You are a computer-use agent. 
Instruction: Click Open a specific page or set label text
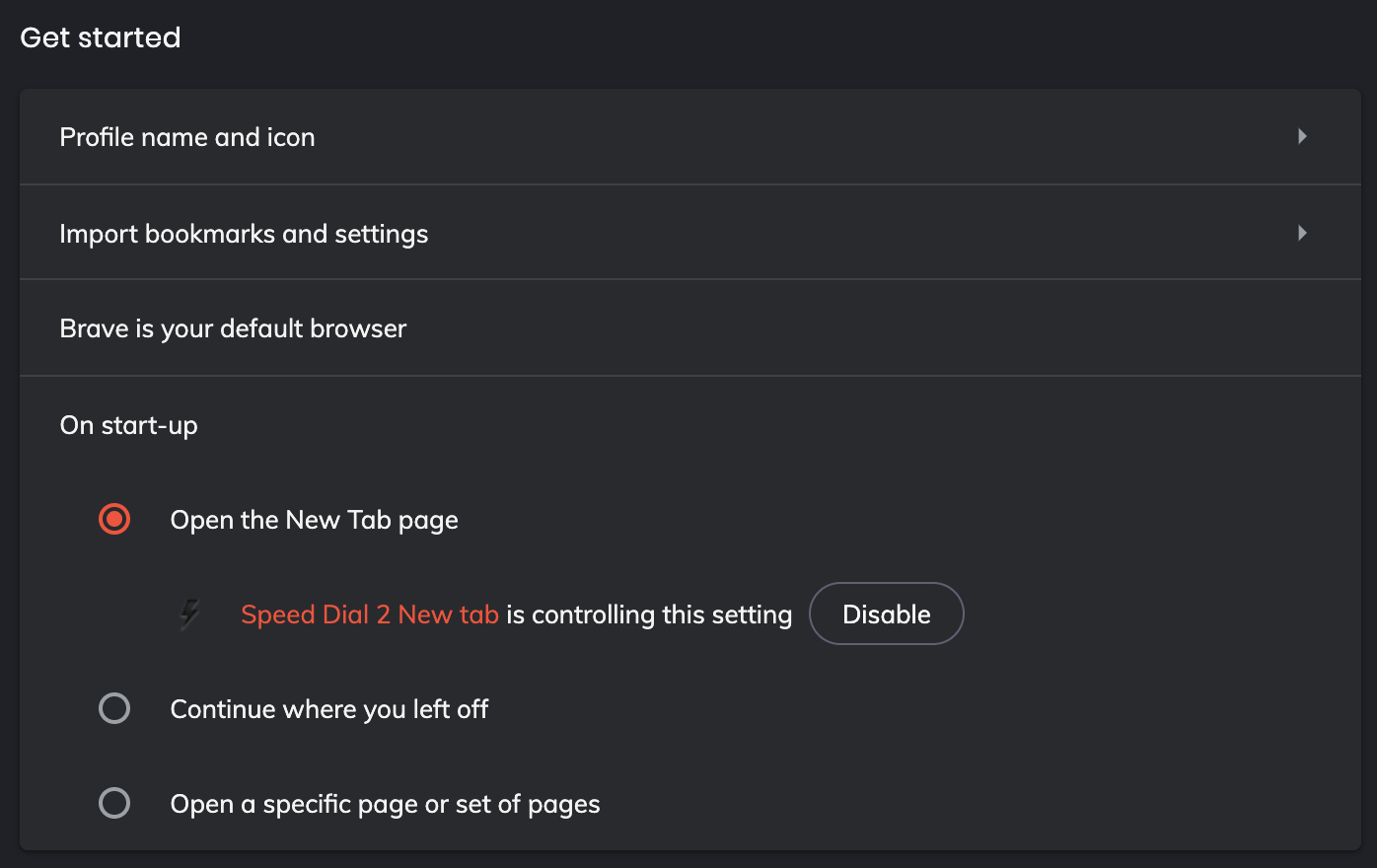click(385, 804)
